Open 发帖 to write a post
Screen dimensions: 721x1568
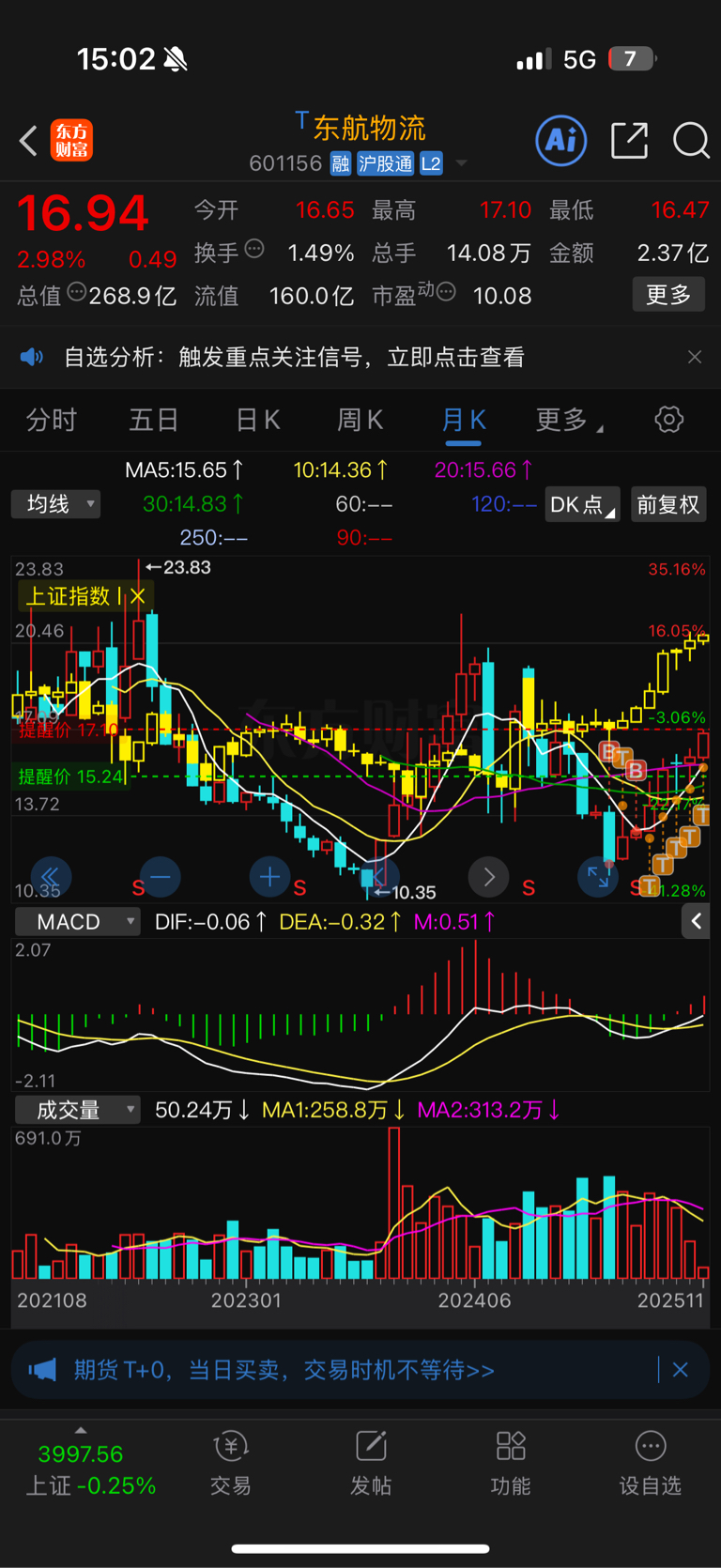[x=371, y=1464]
